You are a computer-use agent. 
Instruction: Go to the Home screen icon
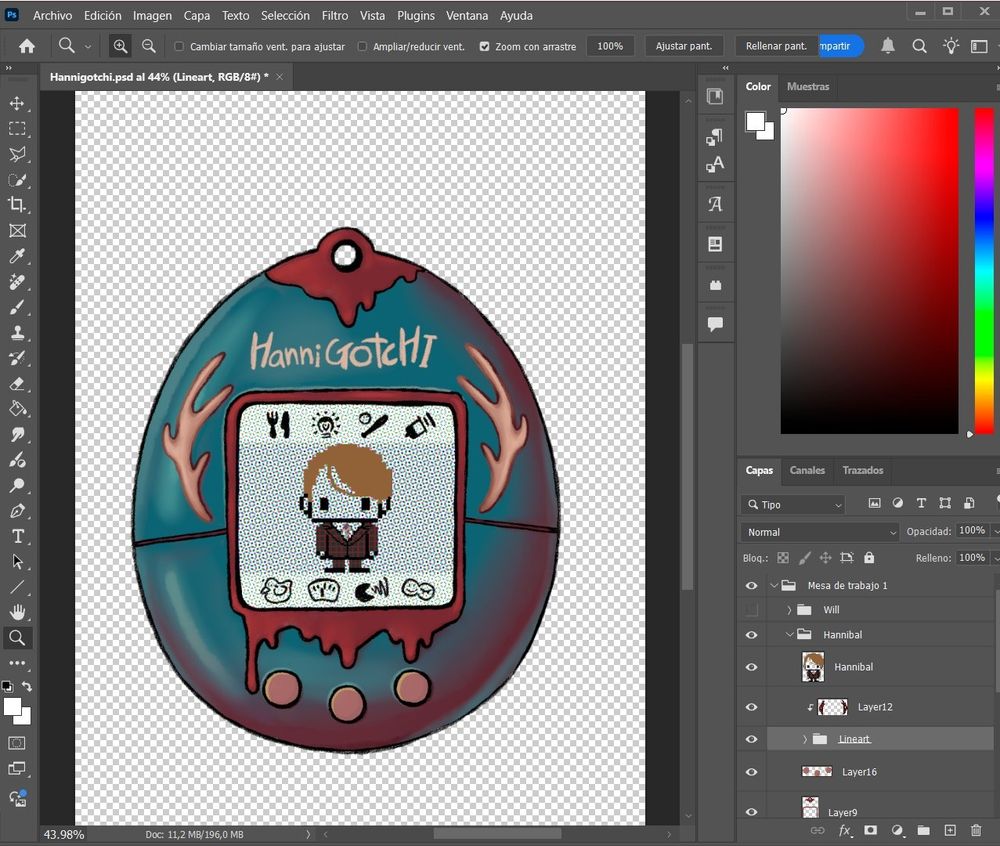tap(27, 46)
